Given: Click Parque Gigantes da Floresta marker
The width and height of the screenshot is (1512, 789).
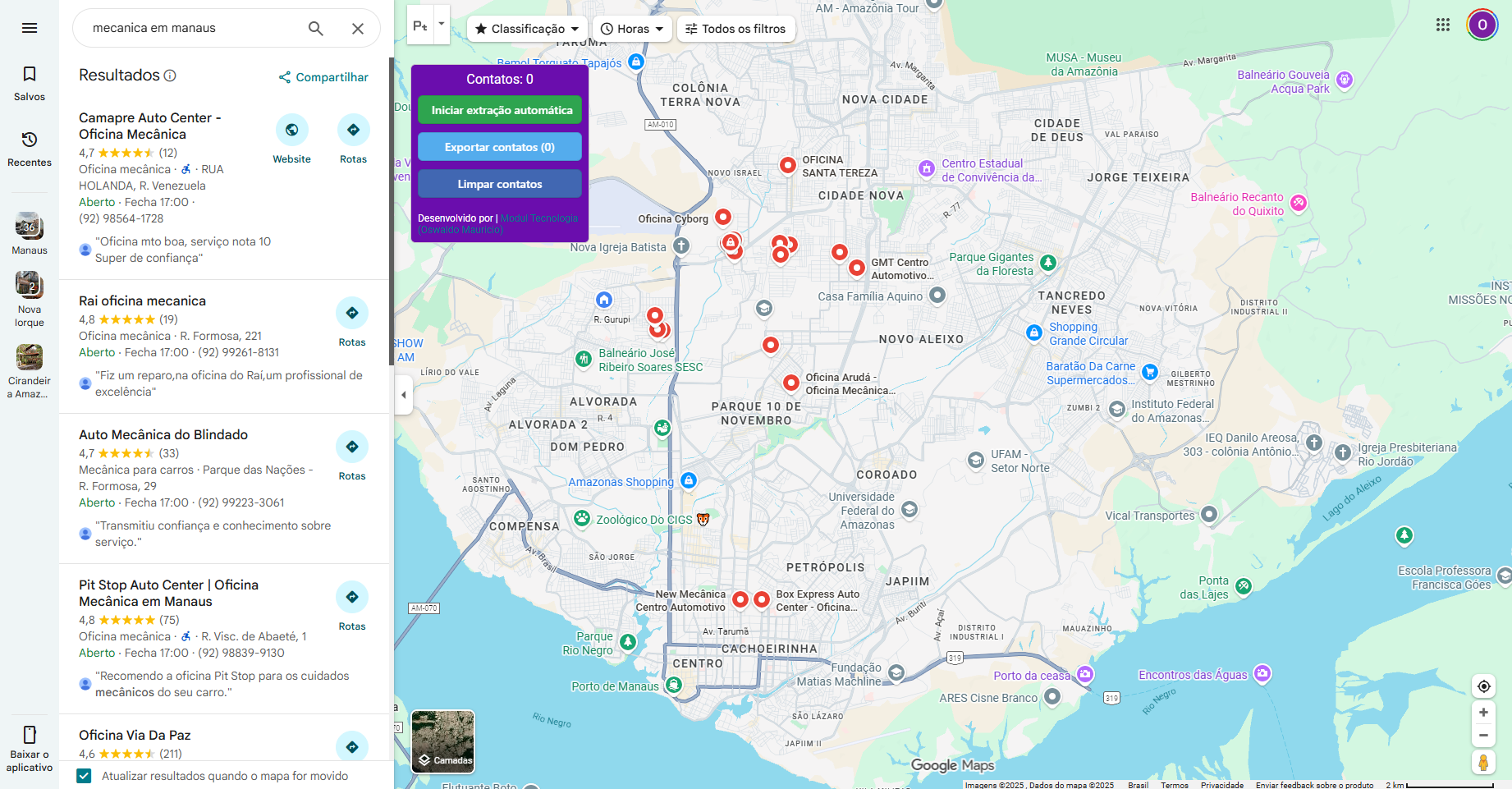Looking at the screenshot, I should (1048, 263).
